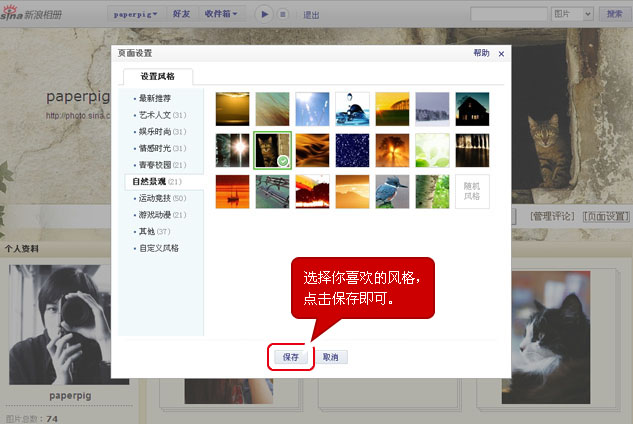The image size is (633, 424).
Task: Select the 艺术人文 category
Action: point(162,115)
